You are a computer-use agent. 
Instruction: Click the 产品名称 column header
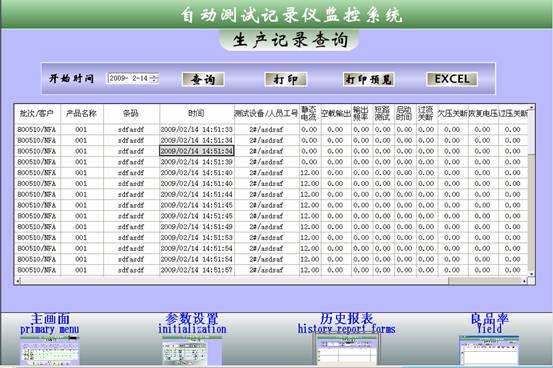pos(82,114)
